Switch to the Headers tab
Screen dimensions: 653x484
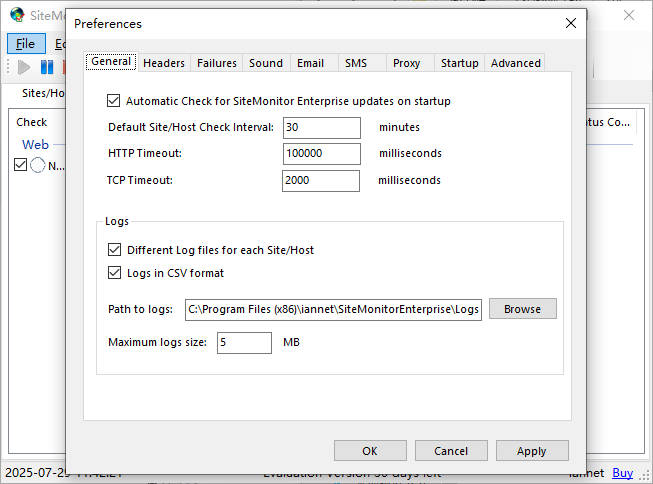[164, 63]
